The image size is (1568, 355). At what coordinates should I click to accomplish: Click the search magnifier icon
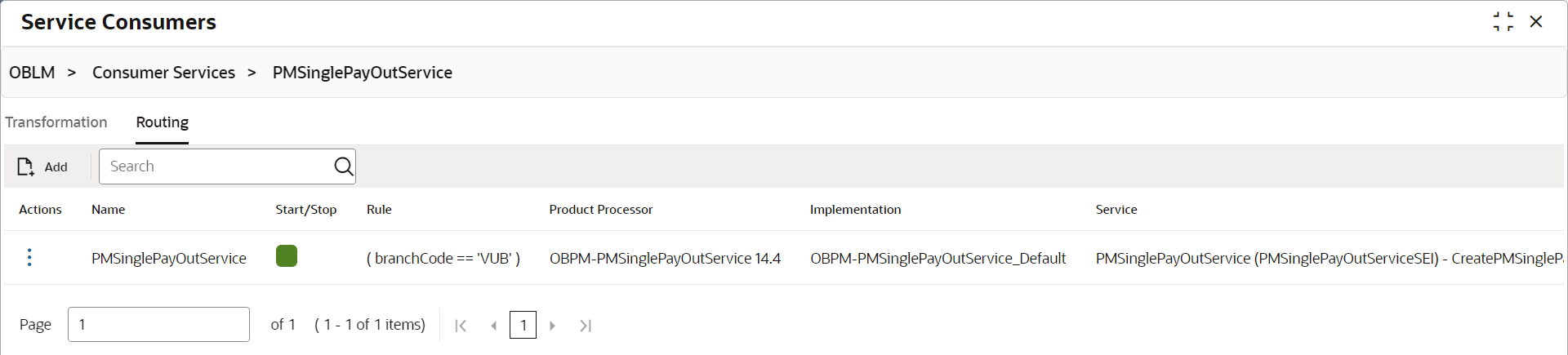(x=343, y=166)
